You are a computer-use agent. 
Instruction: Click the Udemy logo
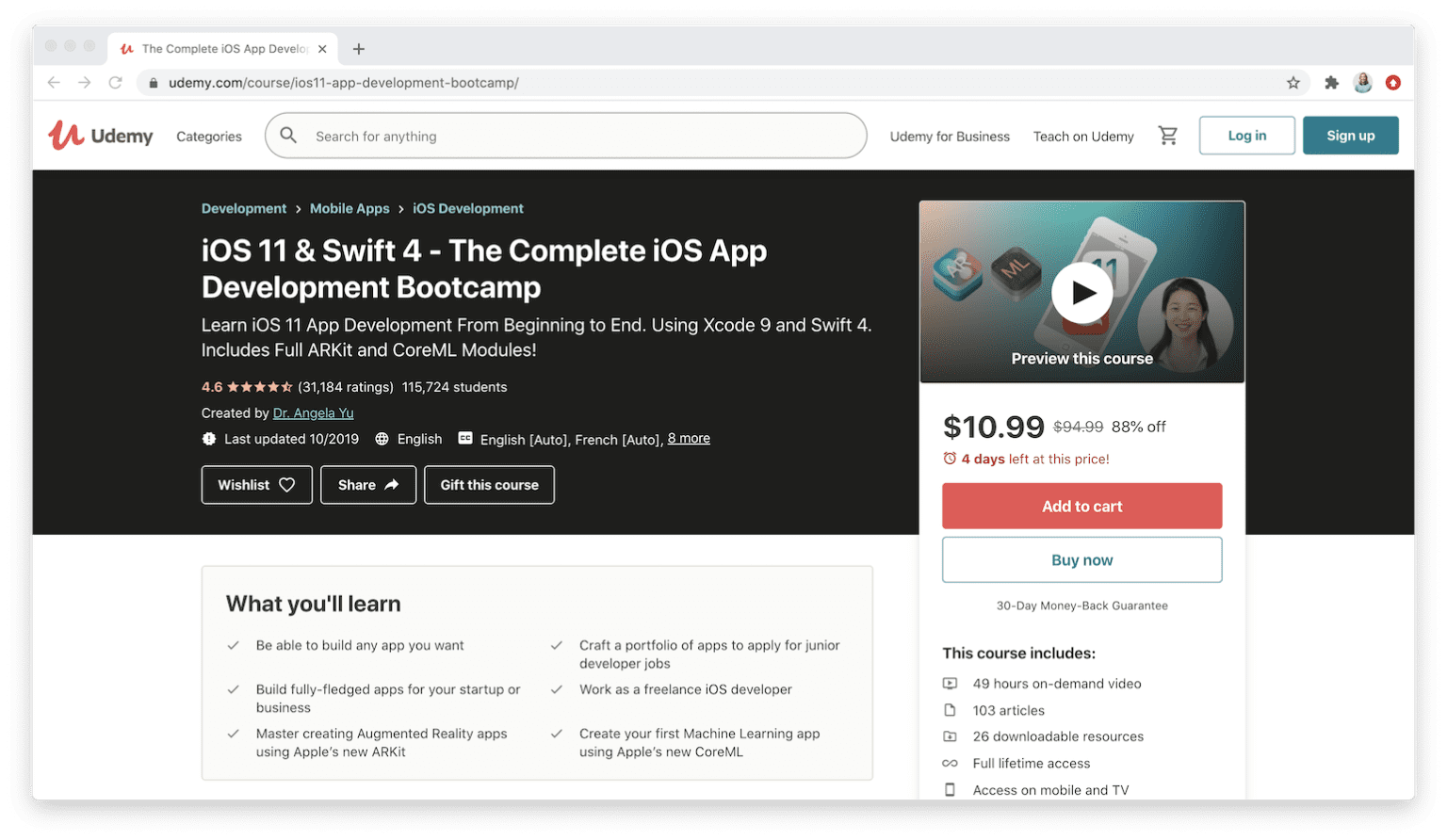(100, 135)
